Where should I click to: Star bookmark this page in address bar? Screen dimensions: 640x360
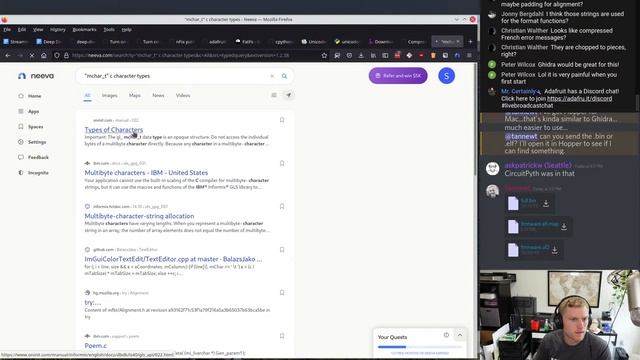324,55
